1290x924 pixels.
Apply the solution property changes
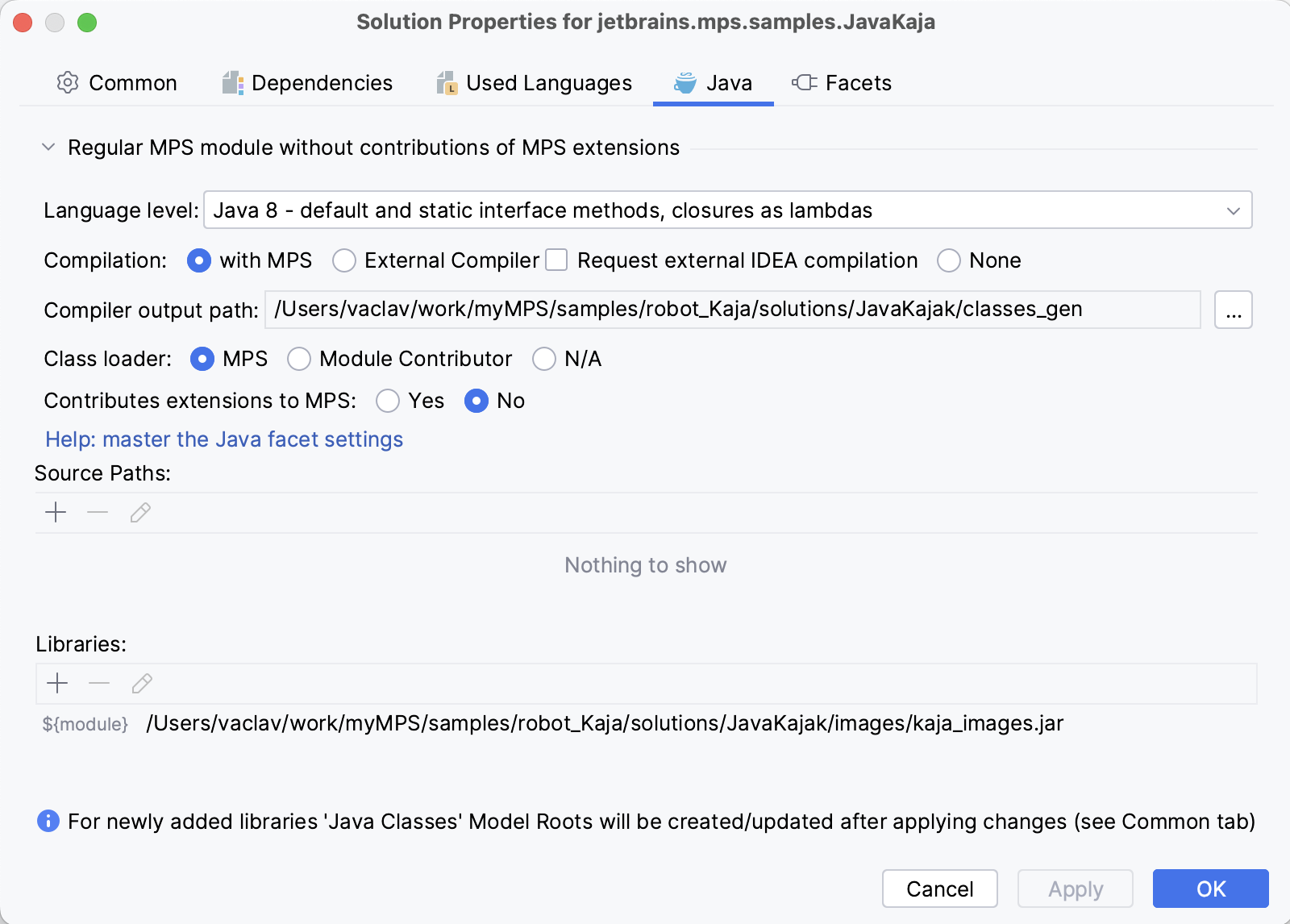point(1074,889)
